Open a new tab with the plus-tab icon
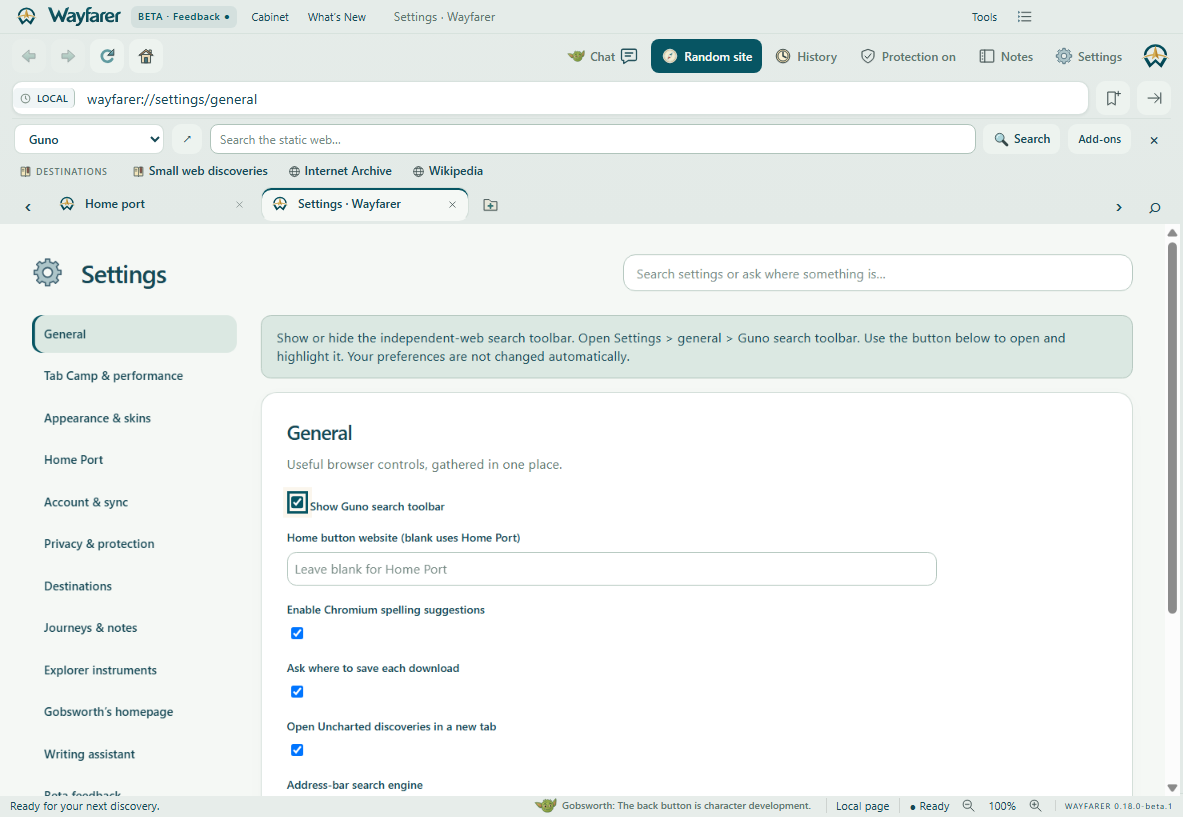Viewport: 1183px width, 817px height. click(x=490, y=204)
